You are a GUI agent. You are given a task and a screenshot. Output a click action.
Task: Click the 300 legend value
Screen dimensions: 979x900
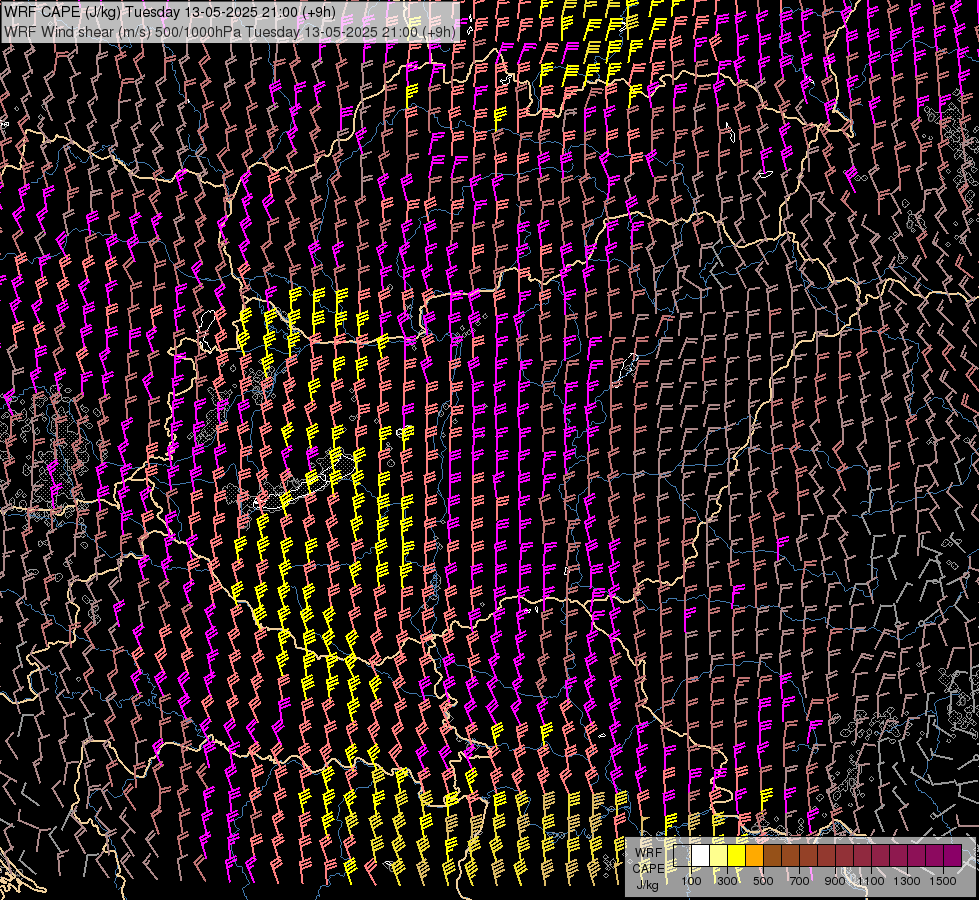coord(727,881)
